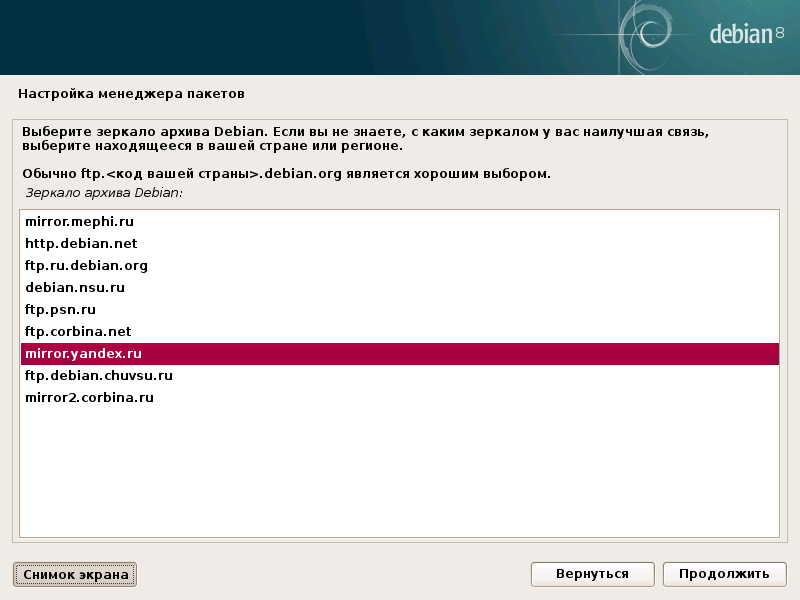
Task: Select mirror2.corbina.ru from the list
Action: [399, 397]
